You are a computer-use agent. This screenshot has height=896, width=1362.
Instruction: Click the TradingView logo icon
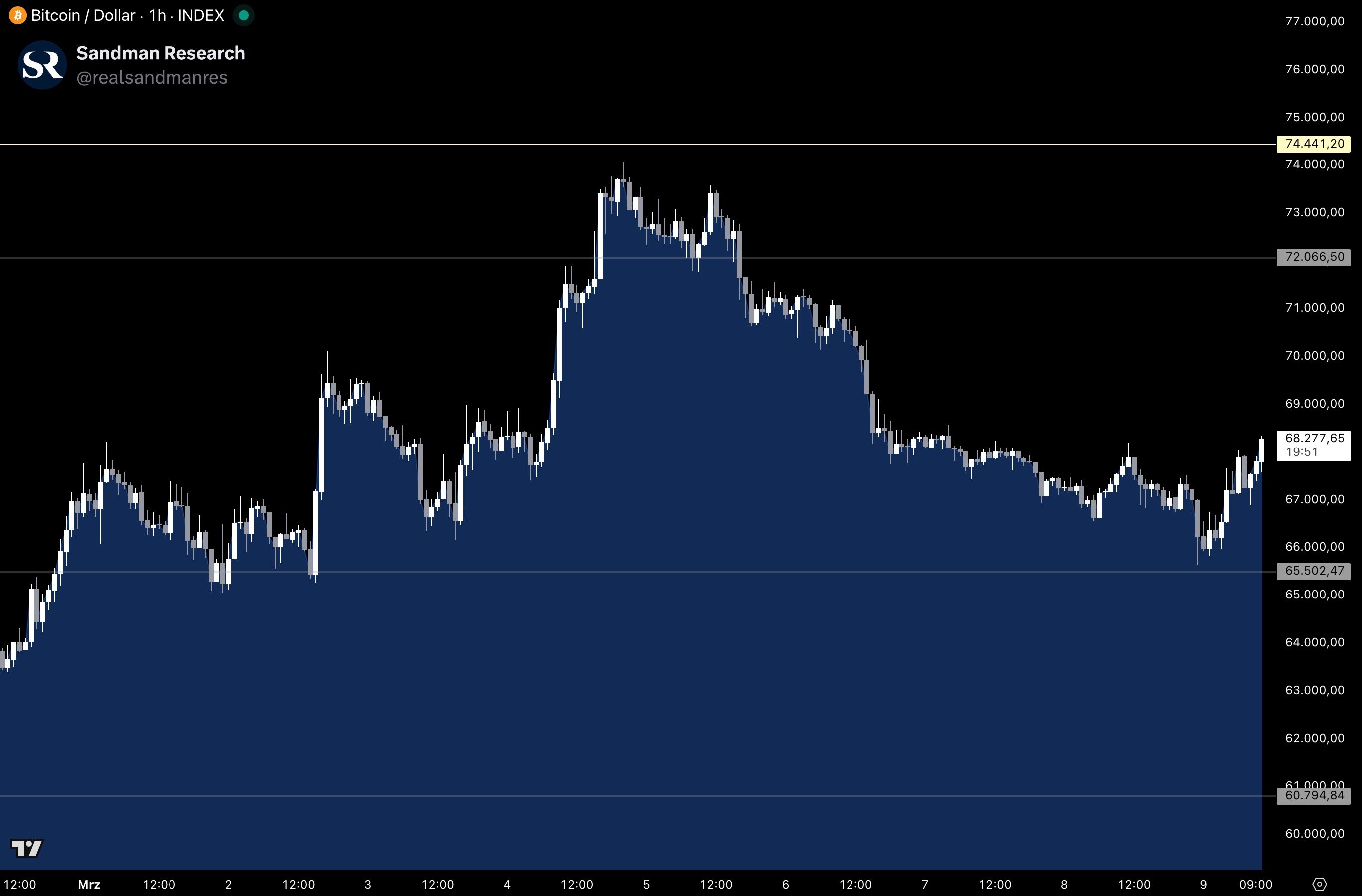pyautogui.click(x=27, y=847)
